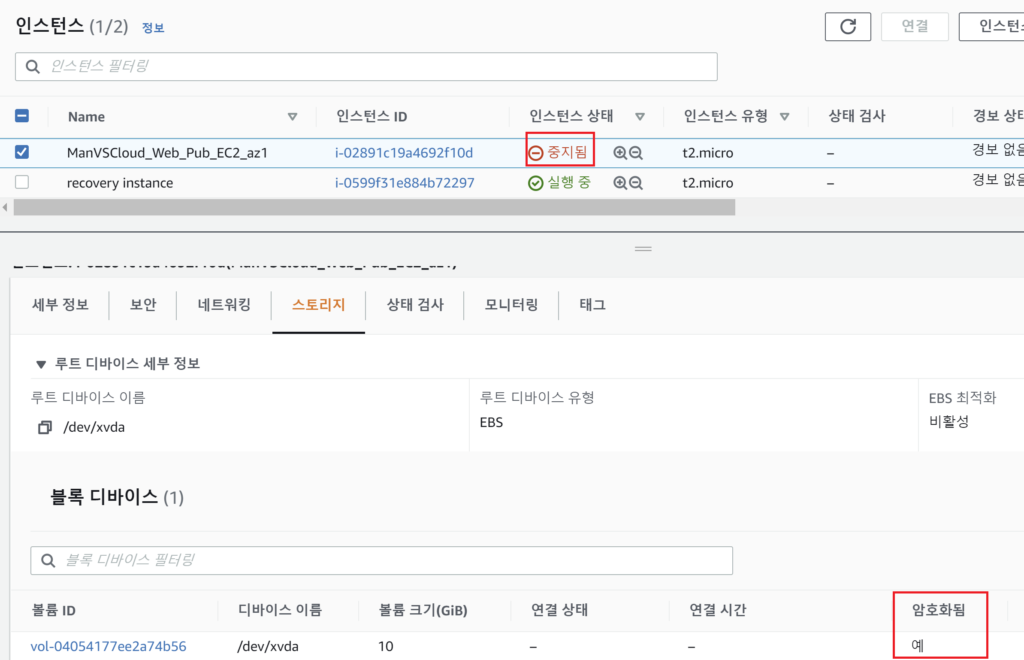Click the left scroll arrow of the table
Image resolution: width=1024 pixels, height=660 pixels.
tap(5, 207)
